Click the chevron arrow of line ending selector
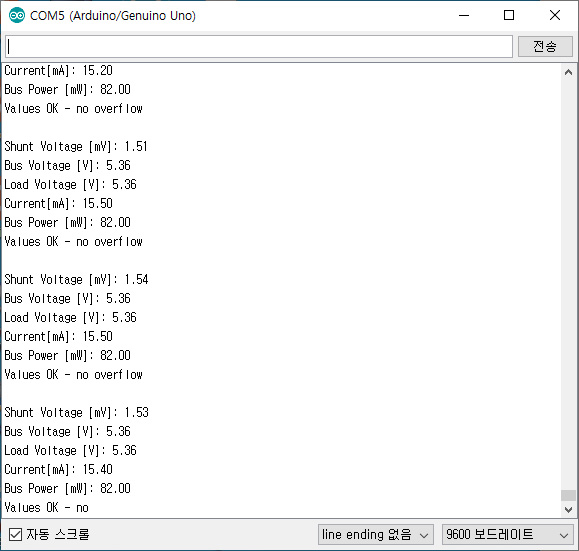 coord(424,535)
